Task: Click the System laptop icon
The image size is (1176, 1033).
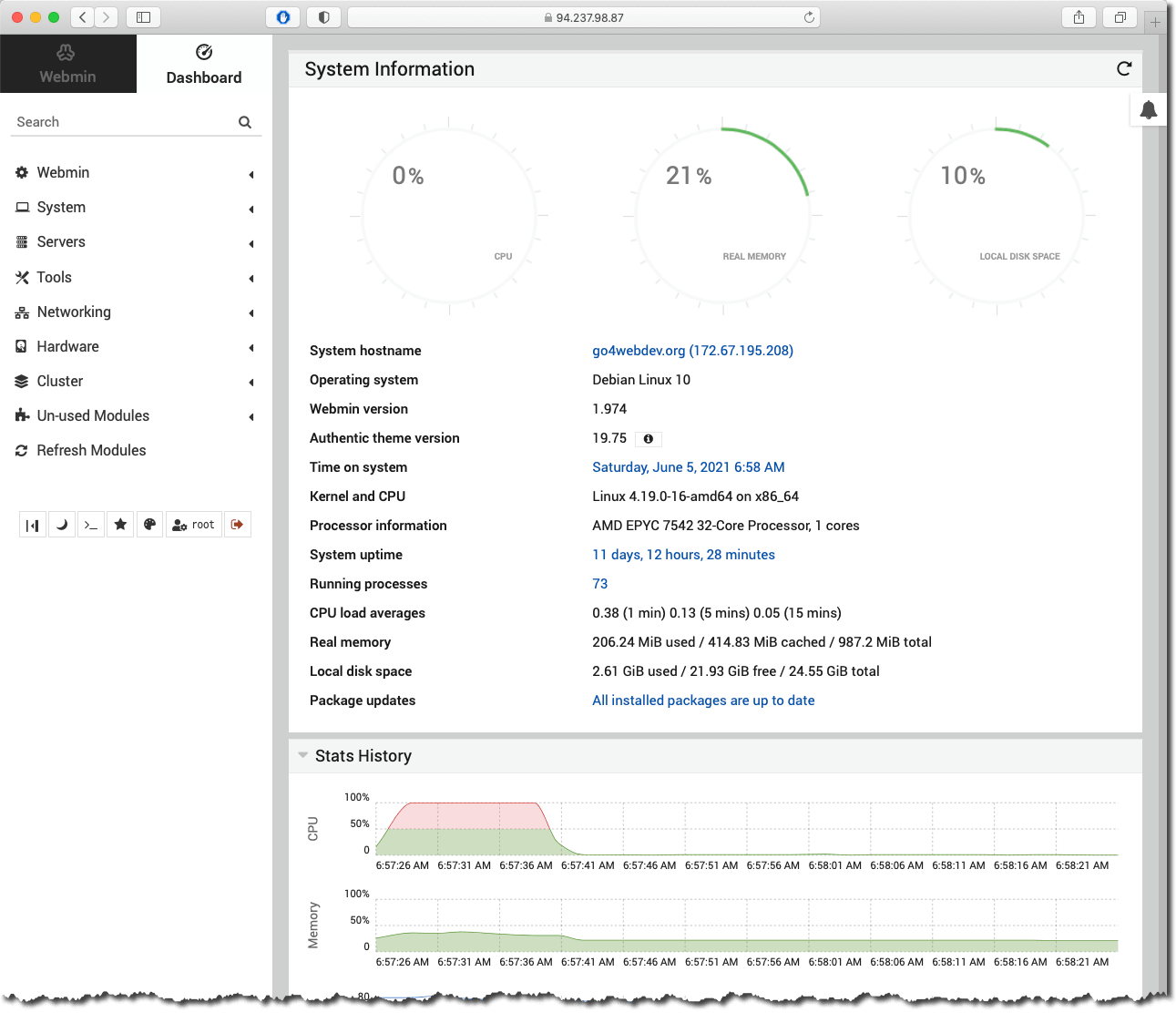Action: [22, 207]
